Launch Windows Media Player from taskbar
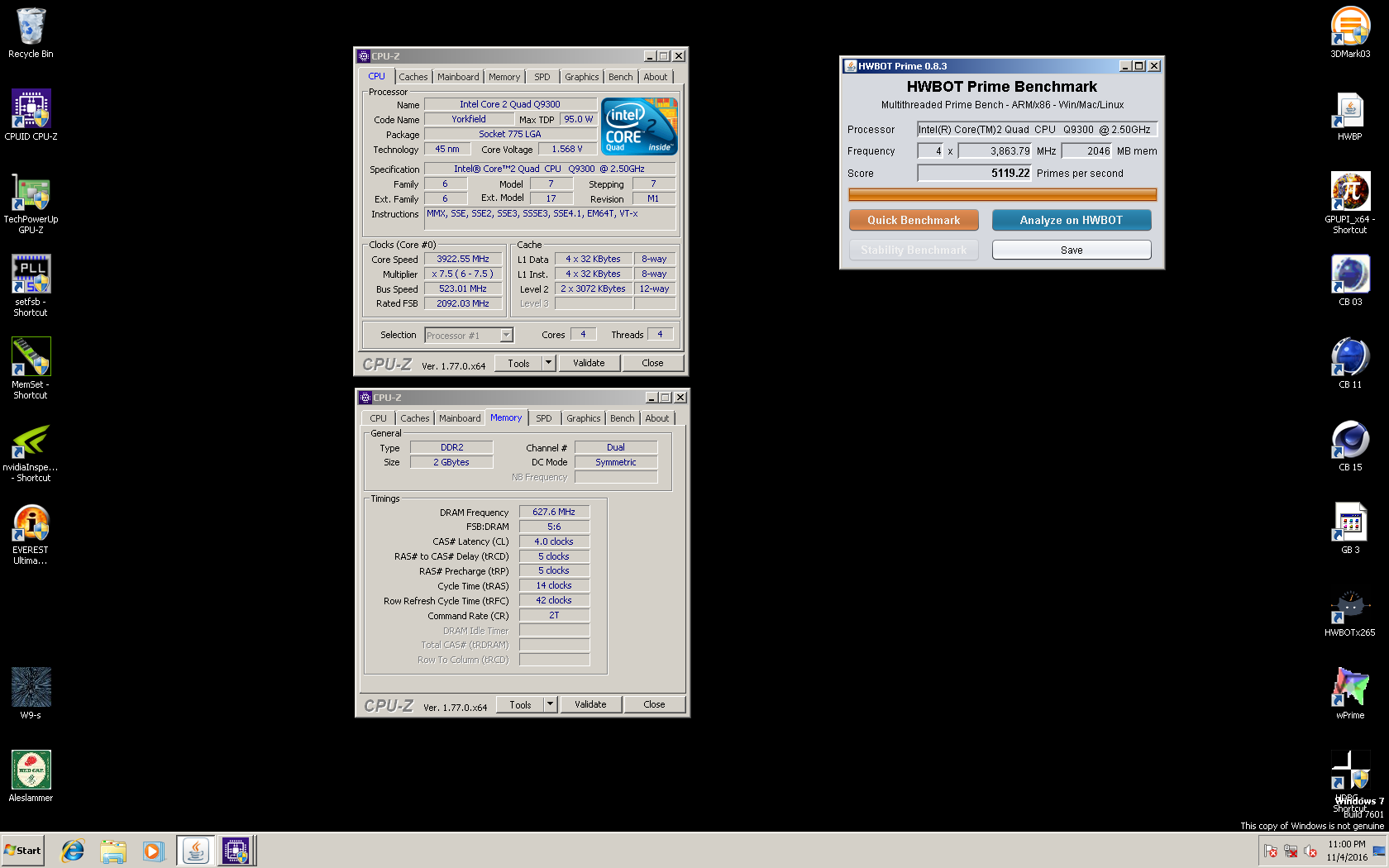 click(153, 851)
